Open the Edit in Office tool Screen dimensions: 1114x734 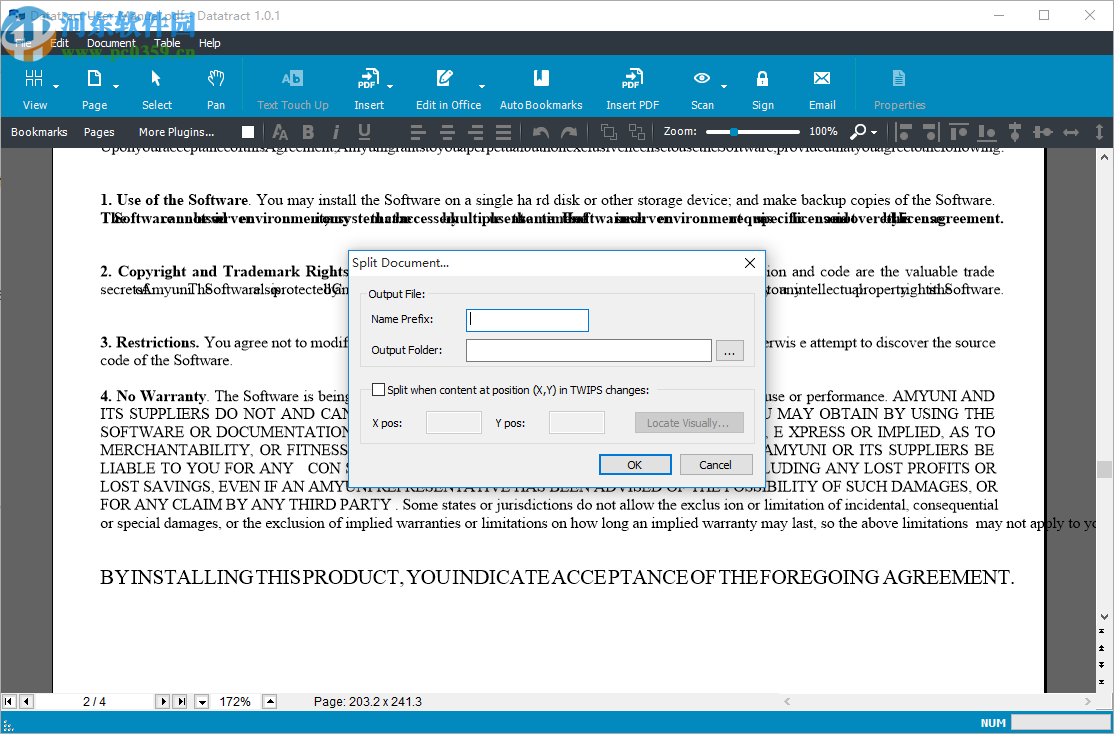(444, 86)
